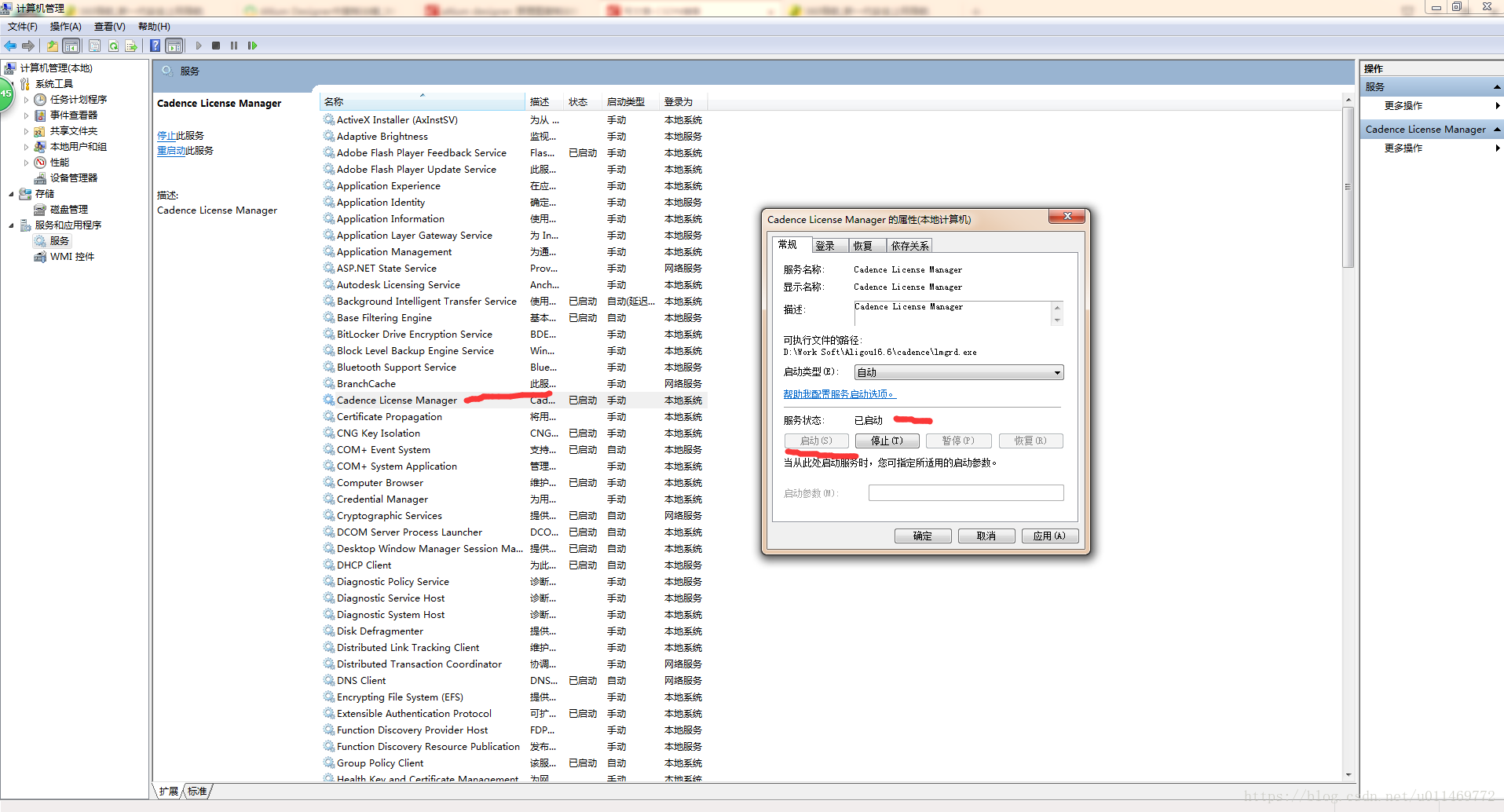Click the blue Help question-mark icon
This screenshot has width=1504, height=812.
156,46
